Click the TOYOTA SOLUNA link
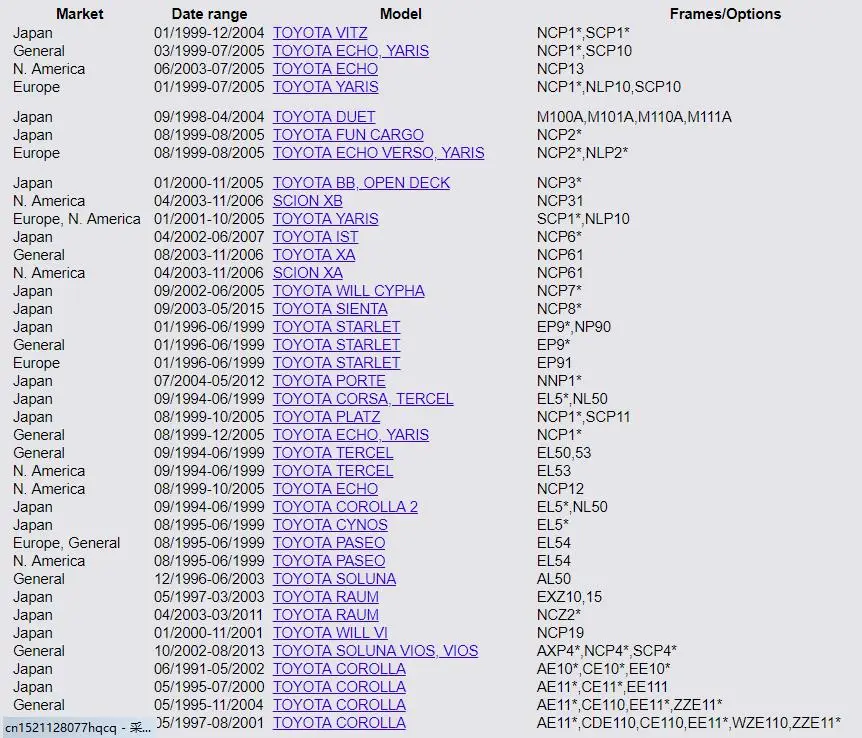 (x=334, y=579)
